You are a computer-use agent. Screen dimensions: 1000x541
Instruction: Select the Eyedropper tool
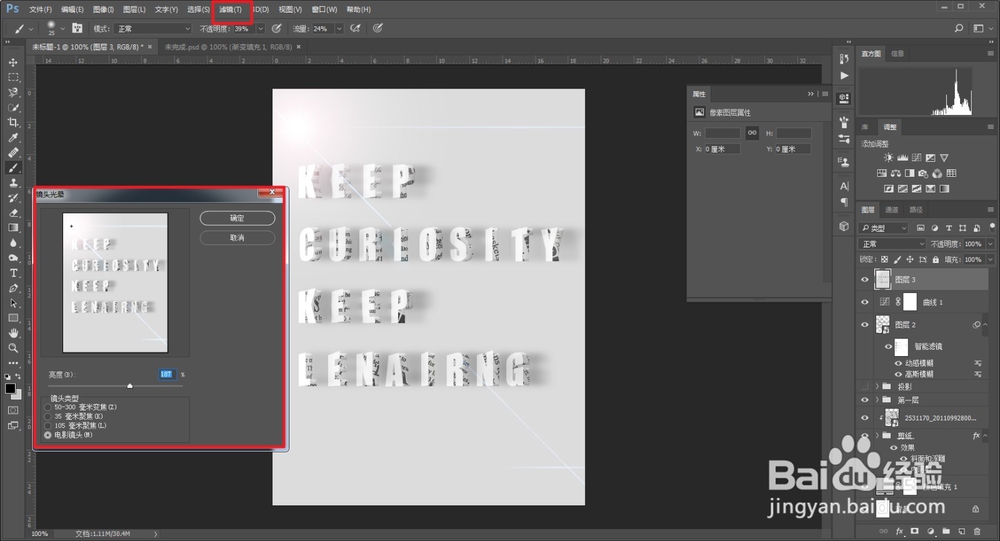click(13, 138)
